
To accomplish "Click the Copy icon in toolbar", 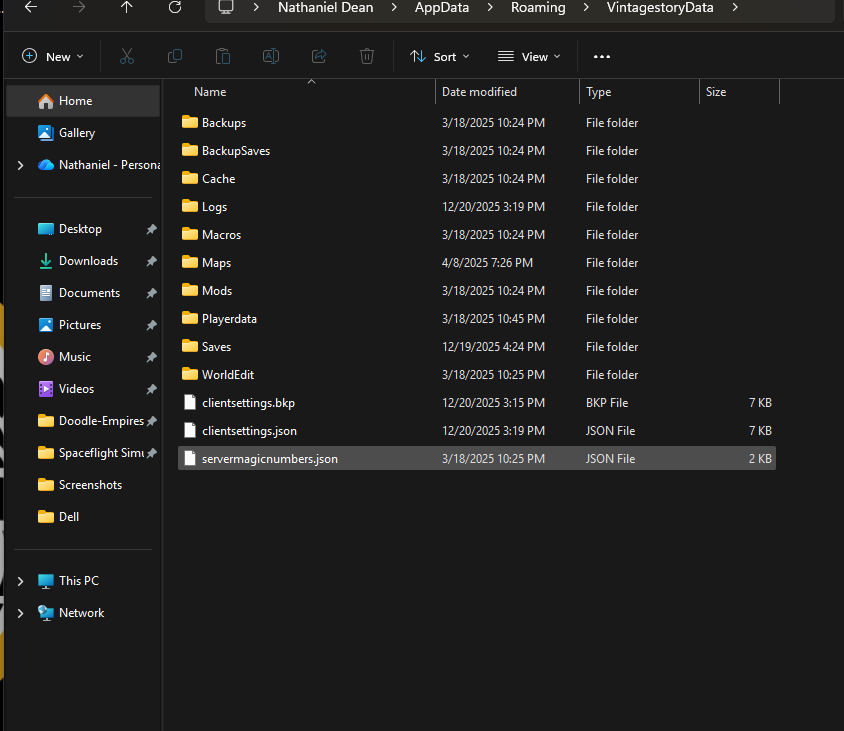I will [x=175, y=57].
